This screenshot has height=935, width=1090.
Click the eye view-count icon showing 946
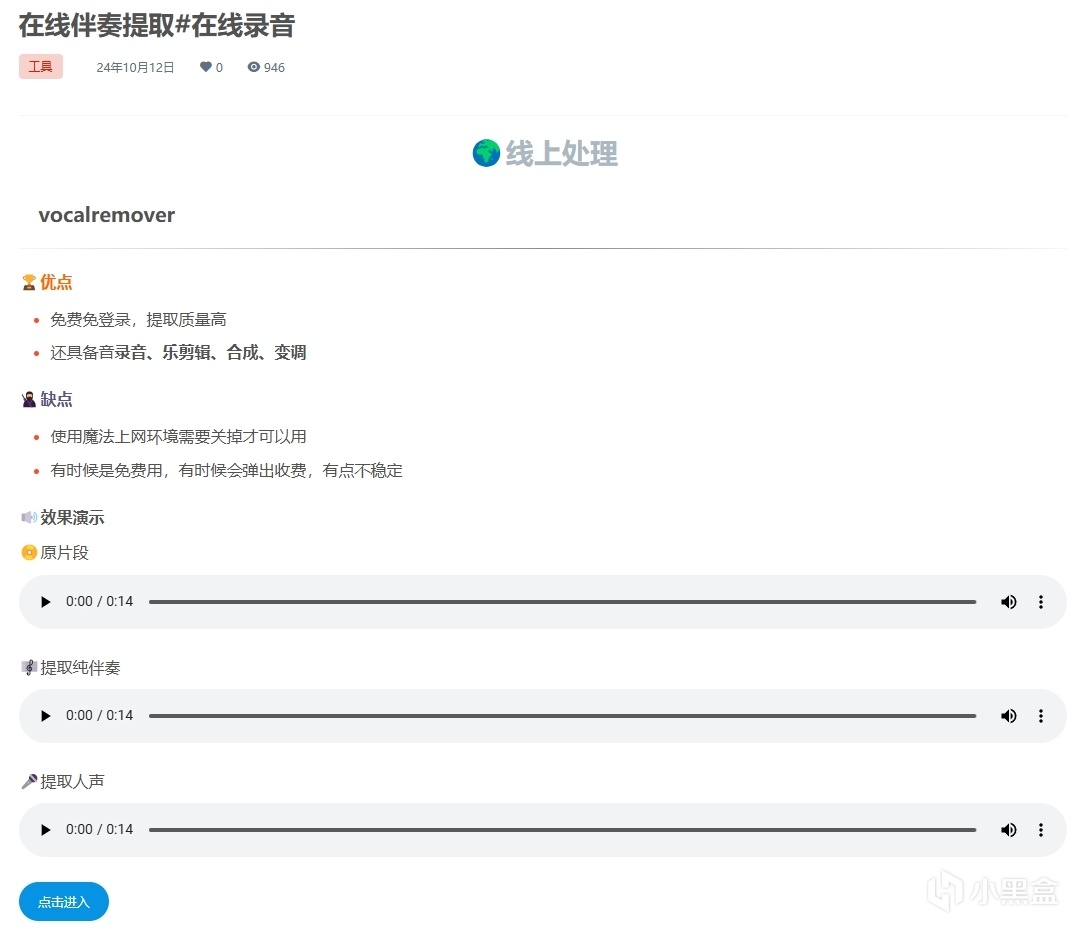[x=253, y=67]
